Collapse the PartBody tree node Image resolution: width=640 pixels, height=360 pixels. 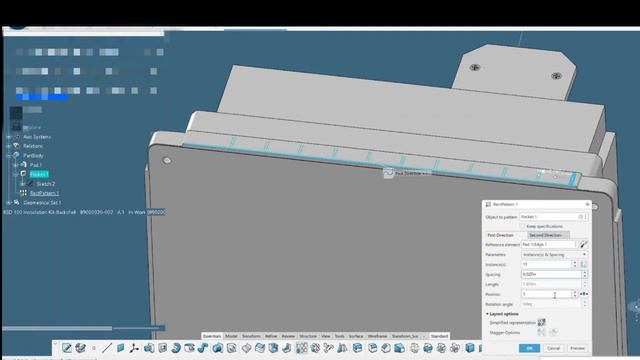coord(9,156)
